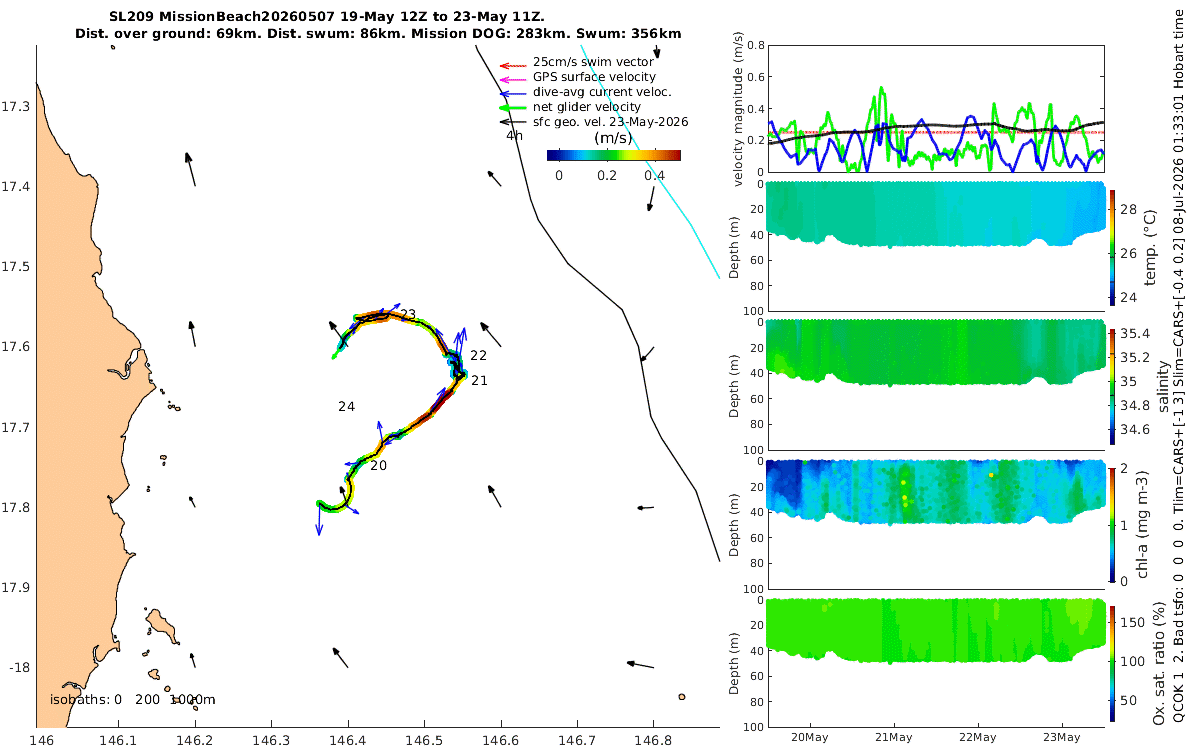Click the '23May' time axis tick label
Image resolution: width=1200 pixels, height=750 pixels.
coord(1062,738)
